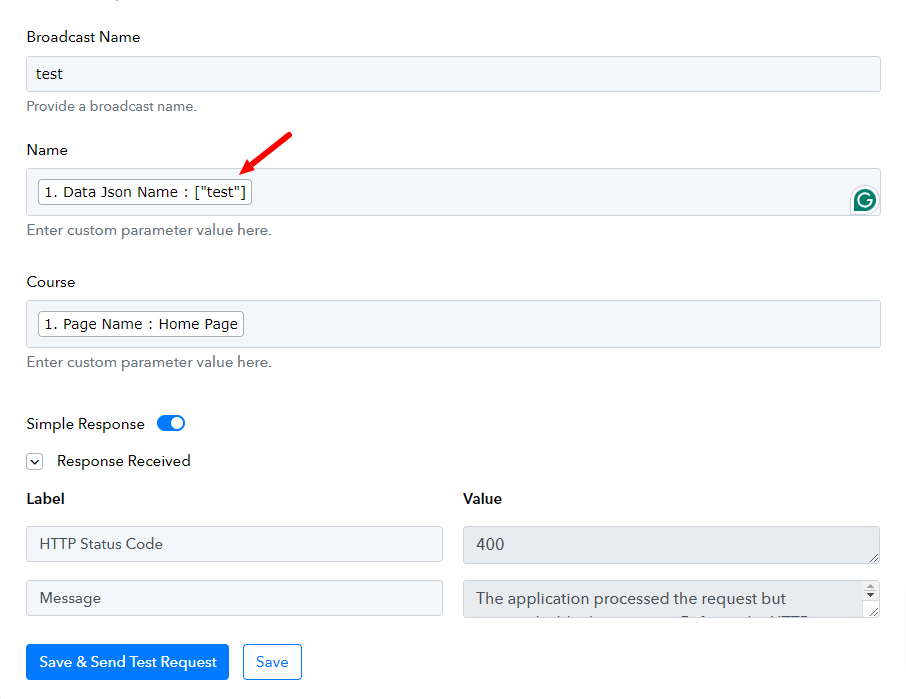Collapse the Response Received section
Screen dimensions: 906x699
coord(35,462)
